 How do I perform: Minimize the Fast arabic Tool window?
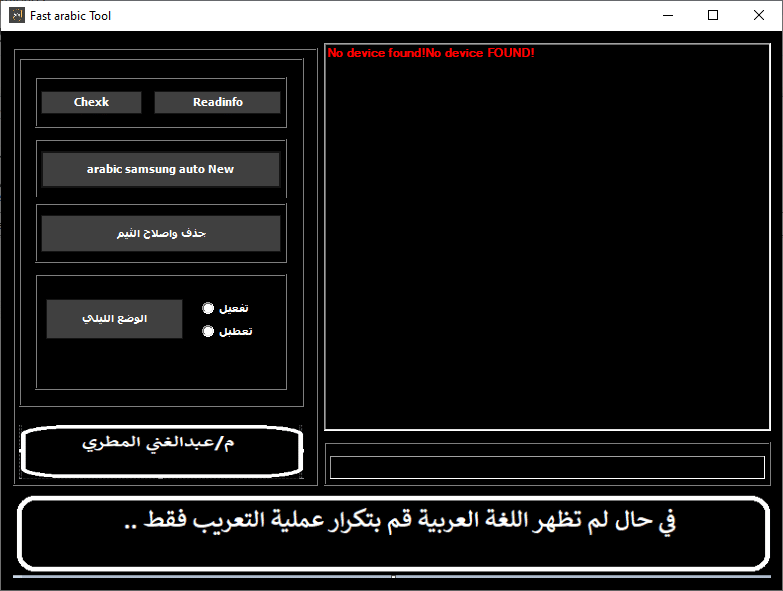pyautogui.click(x=668, y=15)
